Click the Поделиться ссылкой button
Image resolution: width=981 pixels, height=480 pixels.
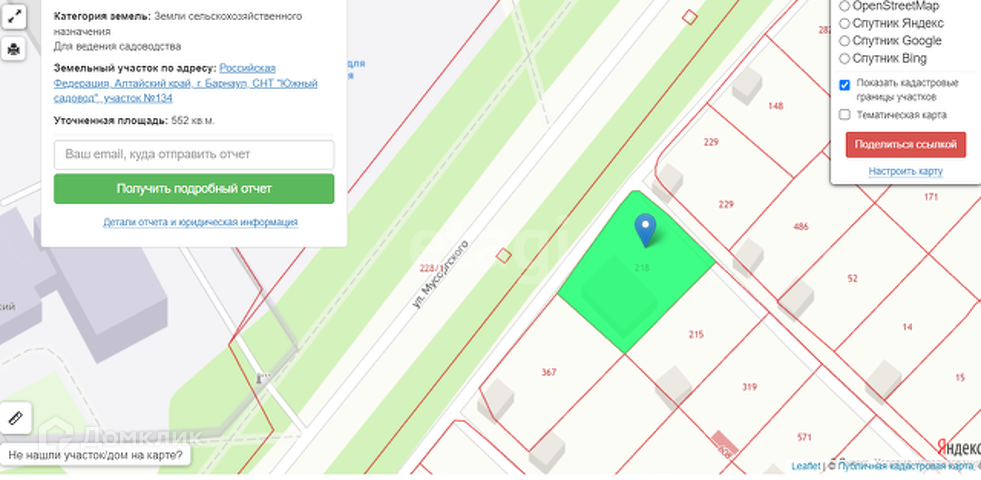coord(905,145)
